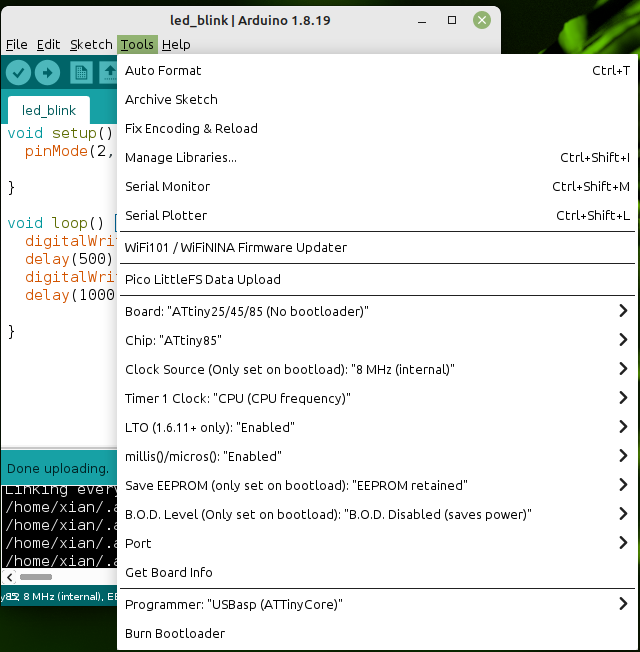Viewport: 640px width, 652px height.
Task: Choose Auto Format from Tools menu
Action: 377,71
